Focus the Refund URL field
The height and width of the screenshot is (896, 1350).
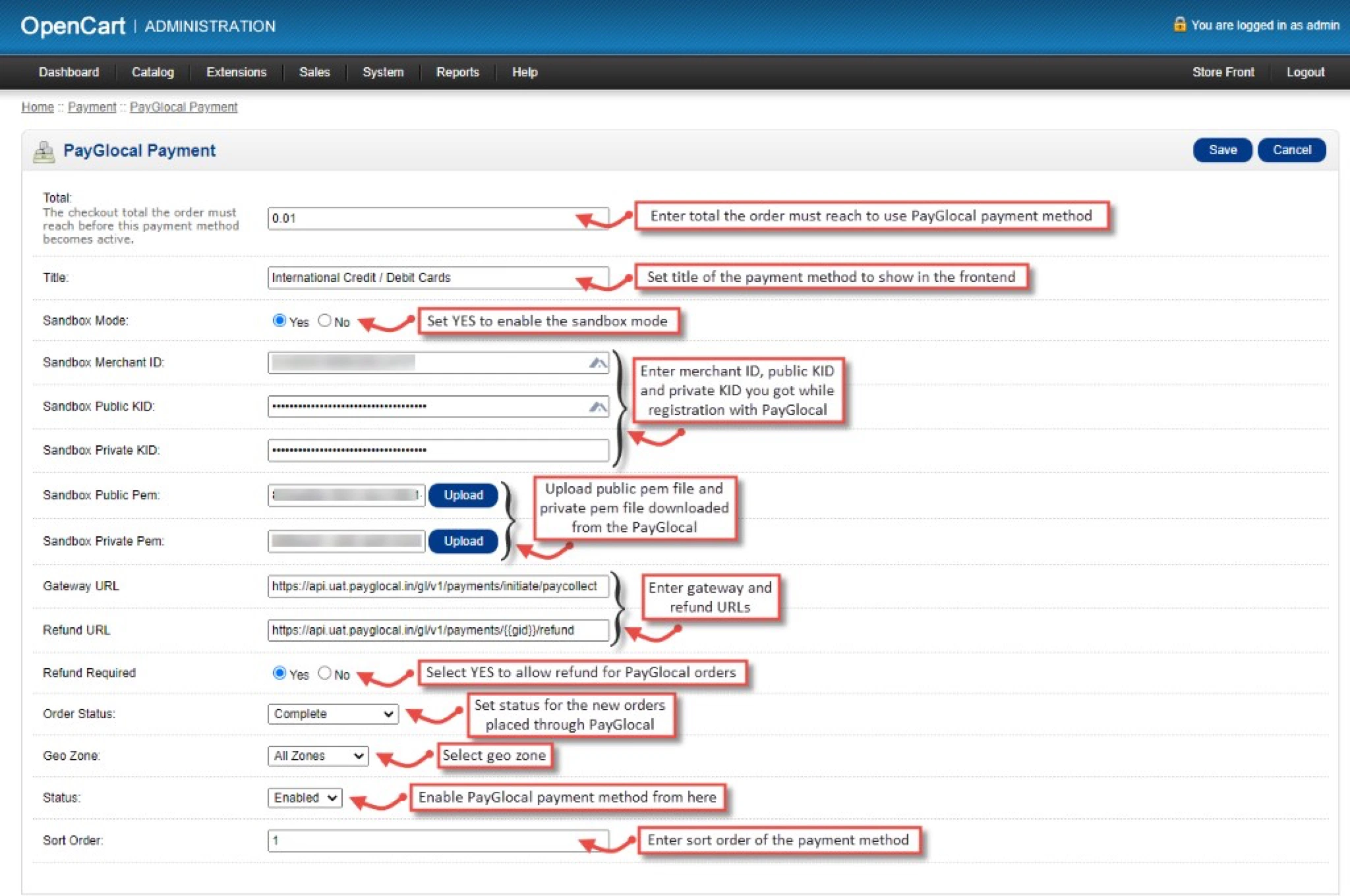point(438,630)
